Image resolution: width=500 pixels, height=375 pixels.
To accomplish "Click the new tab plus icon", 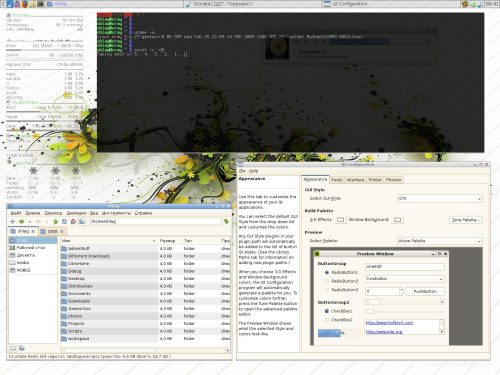I will pos(13,221).
